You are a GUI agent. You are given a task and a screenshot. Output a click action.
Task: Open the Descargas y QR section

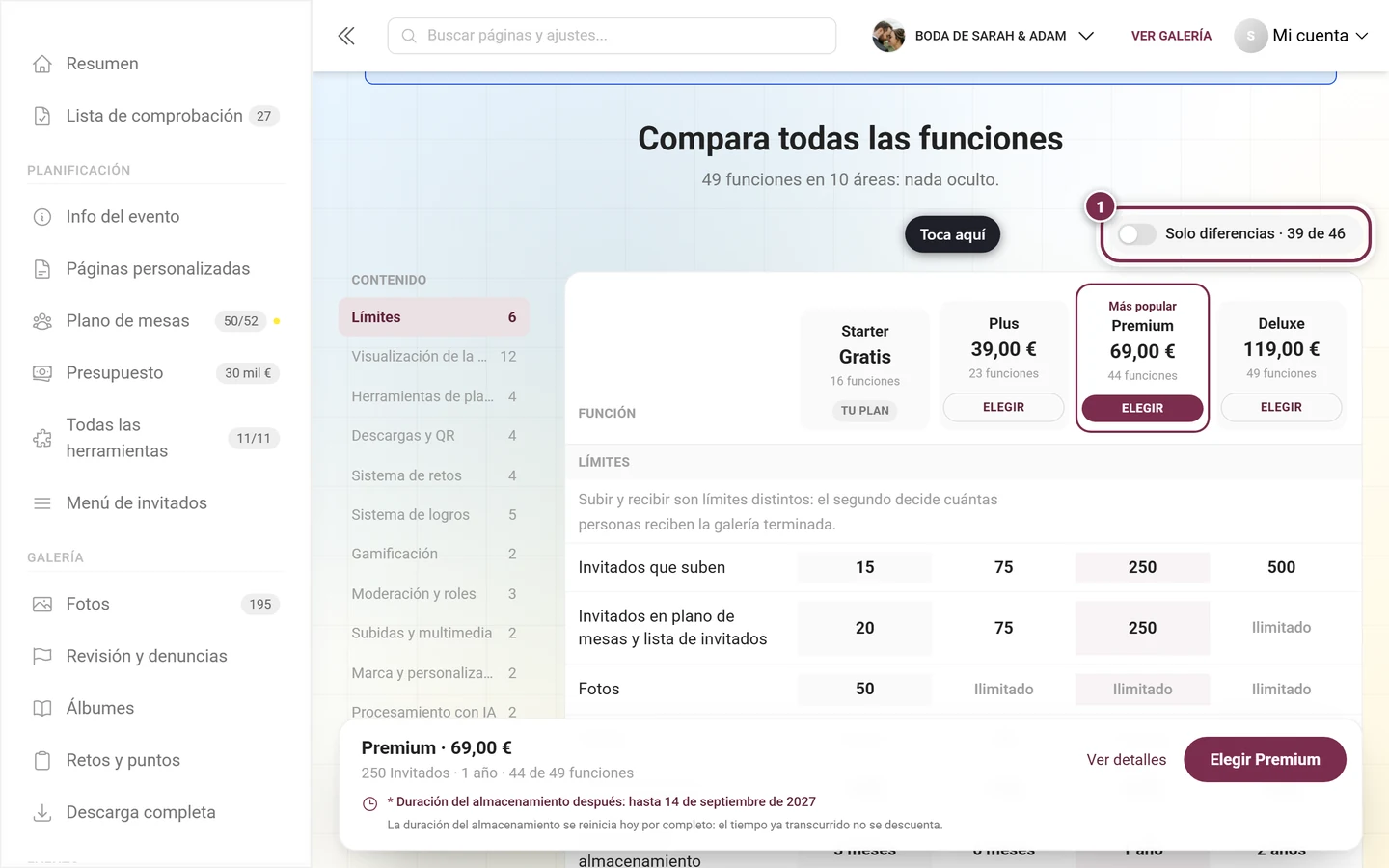pyautogui.click(x=434, y=436)
